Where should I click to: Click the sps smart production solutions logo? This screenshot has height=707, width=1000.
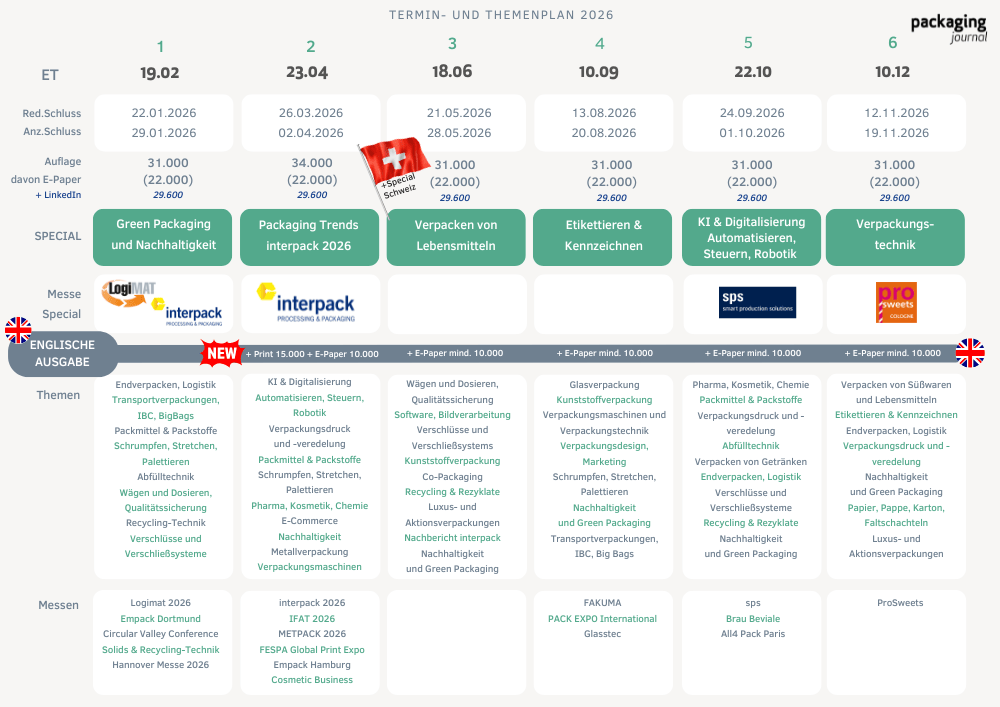pyautogui.click(x=757, y=302)
